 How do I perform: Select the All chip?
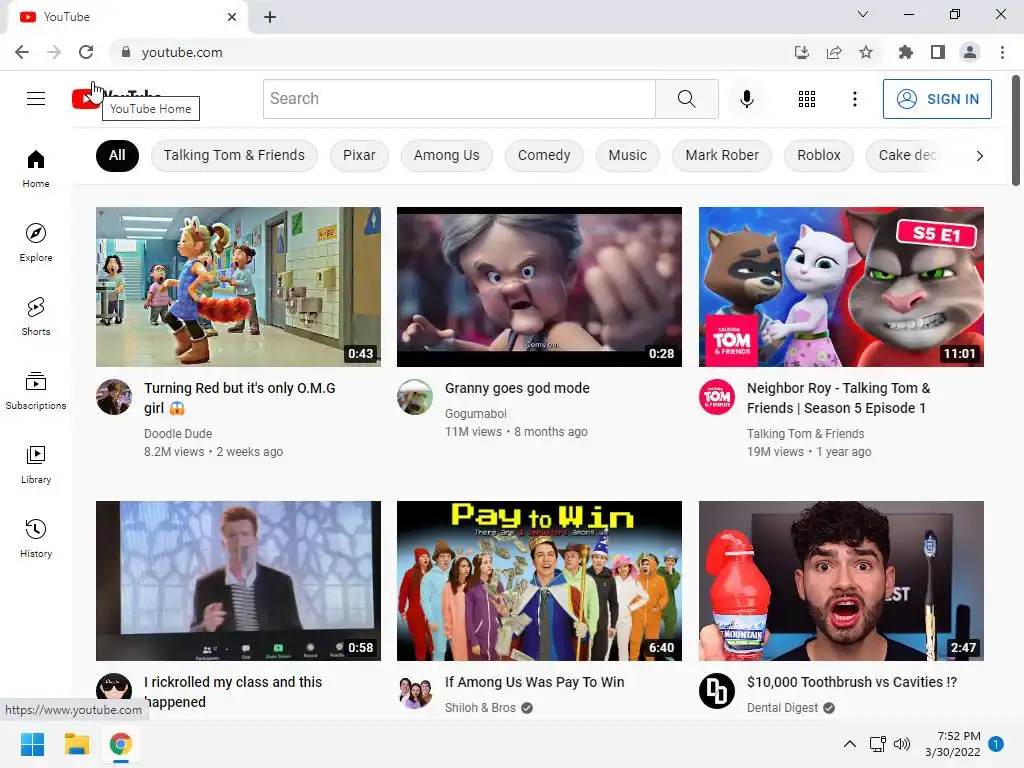pos(117,155)
